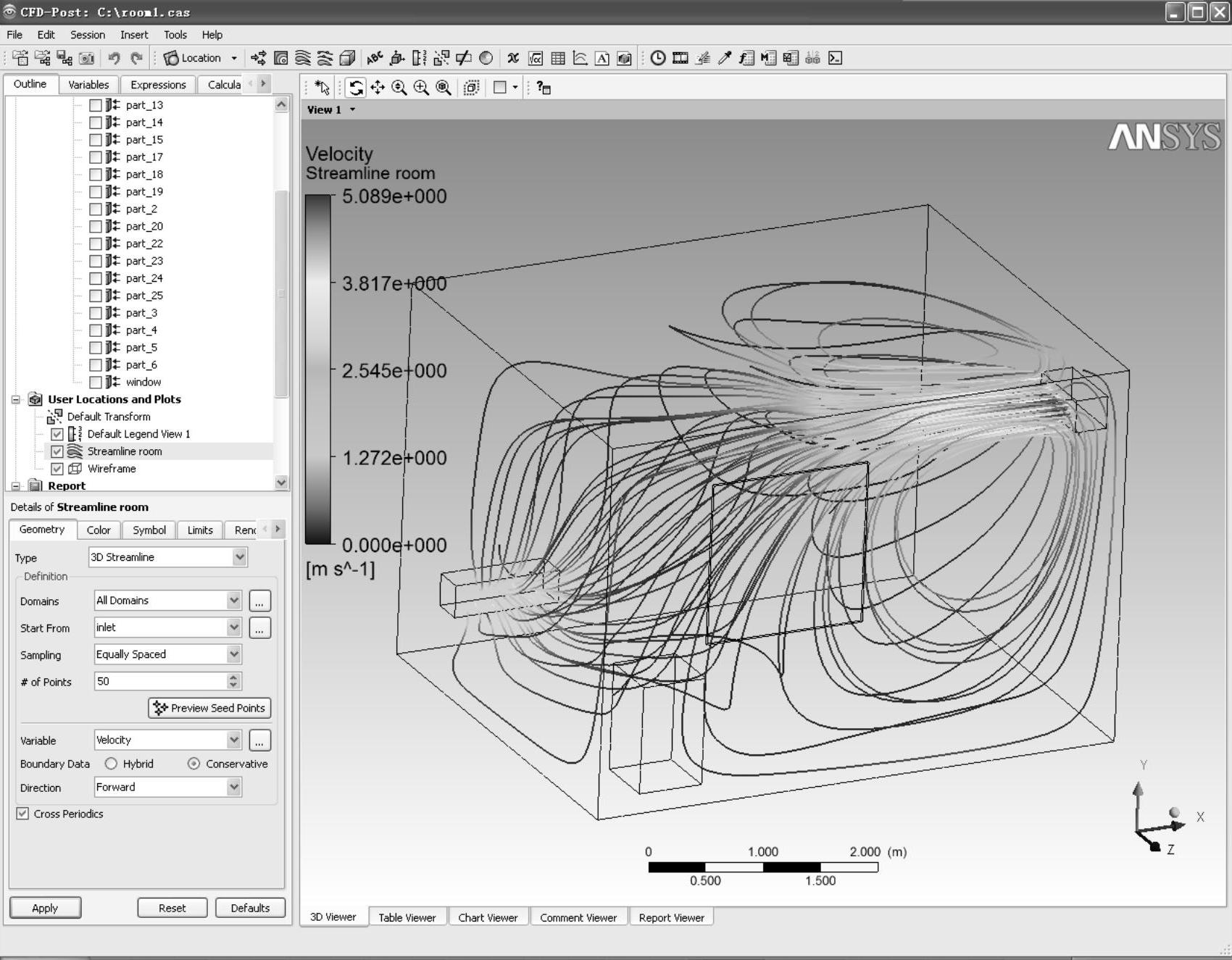
Task: Click the Save Picture camera icon
Action: click(87, 58)
